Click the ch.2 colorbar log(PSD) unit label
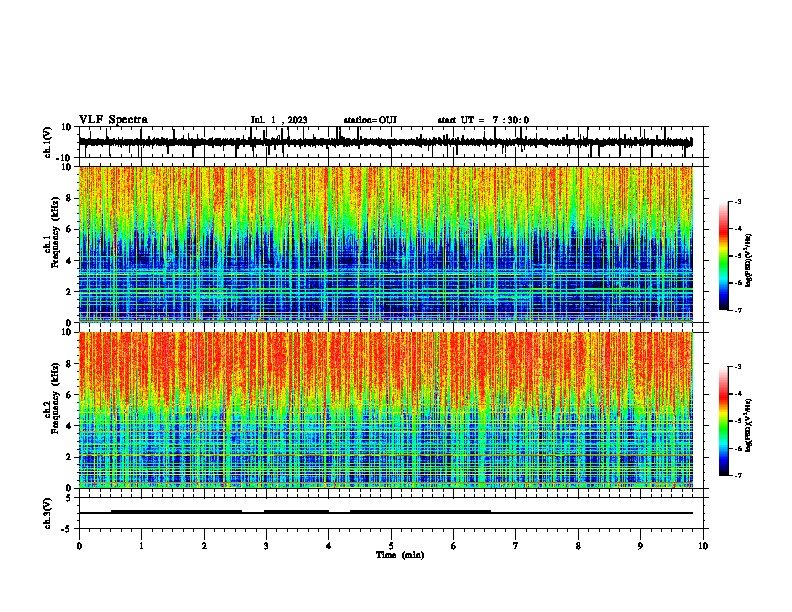Screen dimensions: 792x612 click(748, 426)
